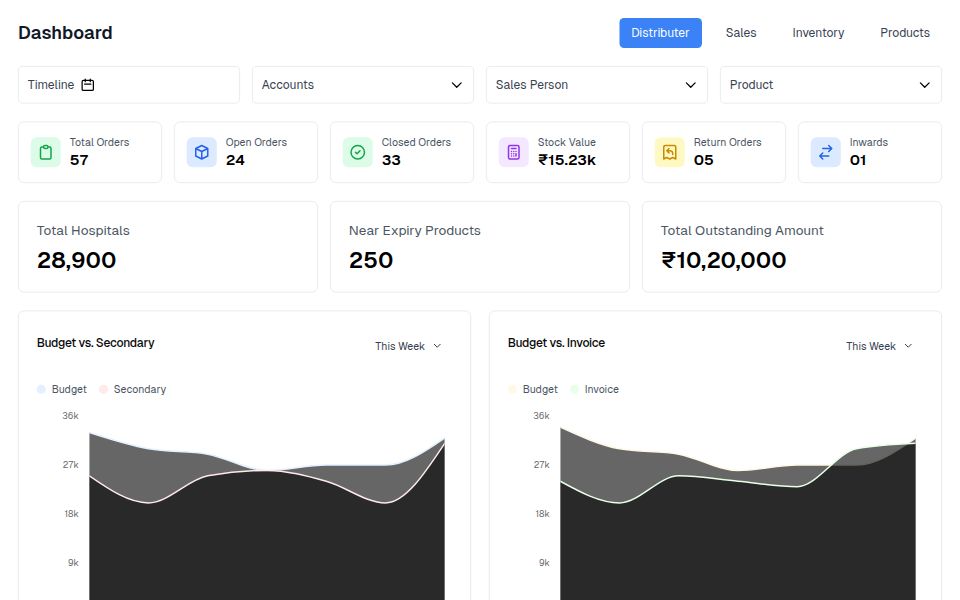Click the Sales navigation option

(x=741, y=32)
